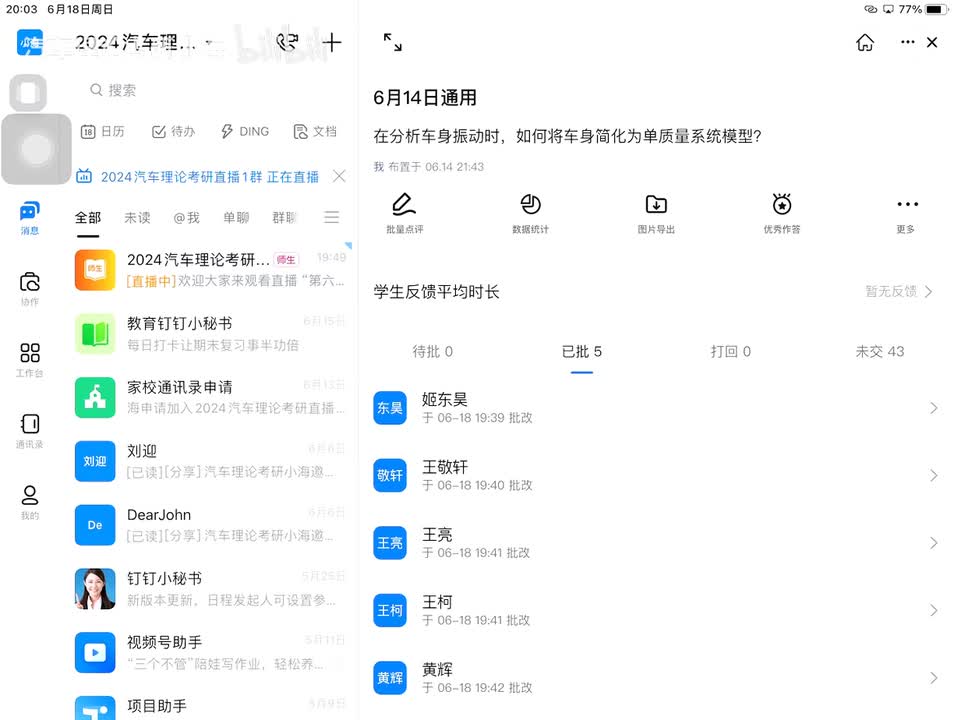Open 图片导出 image export icon
954x720 pixels.
click(x=656, y=213)
